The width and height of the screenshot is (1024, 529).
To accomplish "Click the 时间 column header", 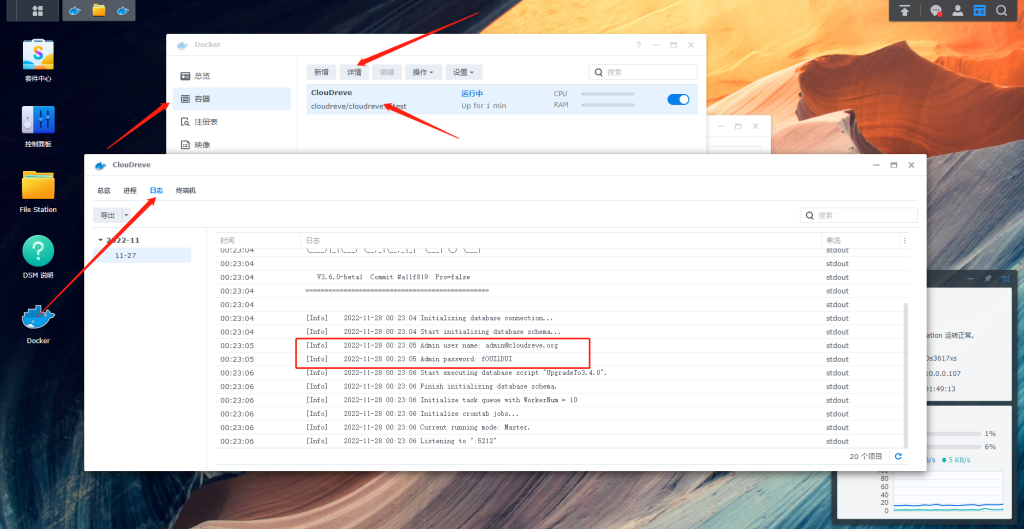I will coord(259,240).
